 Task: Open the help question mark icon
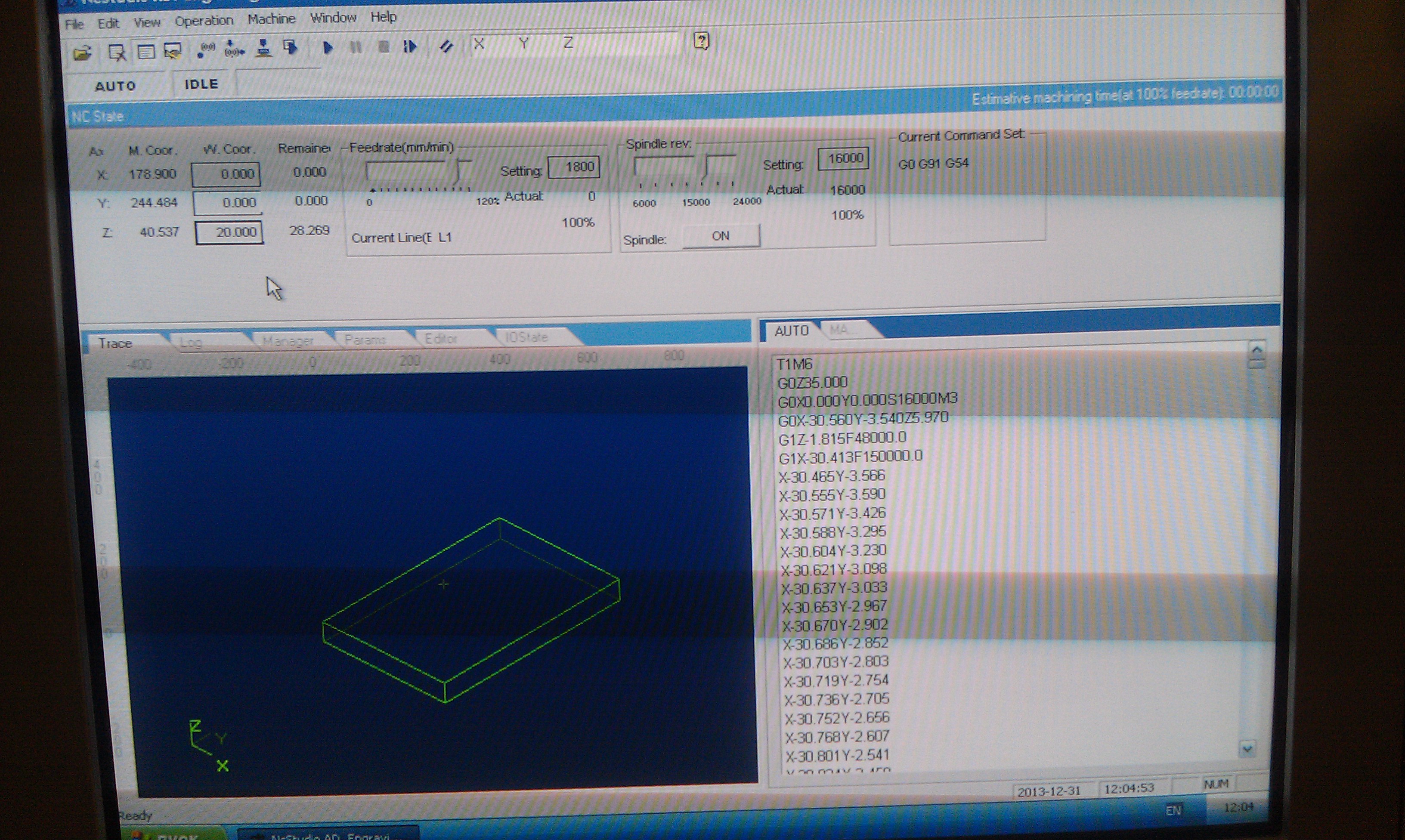pos(701,41)
